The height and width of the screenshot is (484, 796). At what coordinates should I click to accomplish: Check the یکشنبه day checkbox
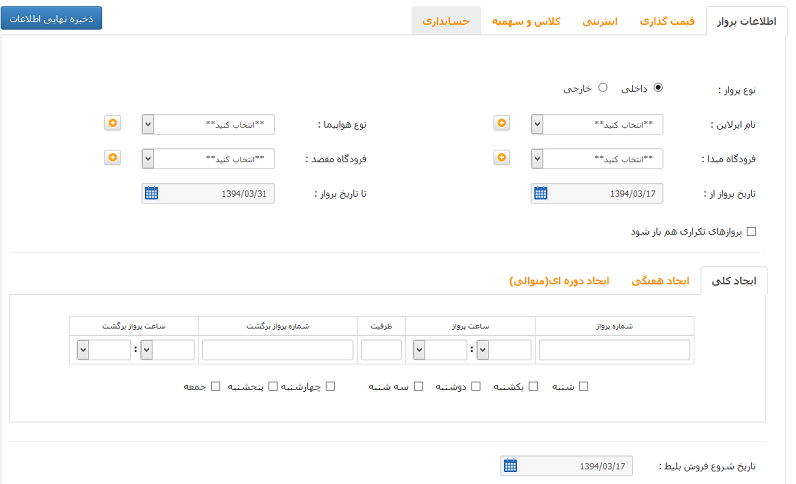point(533,386)
